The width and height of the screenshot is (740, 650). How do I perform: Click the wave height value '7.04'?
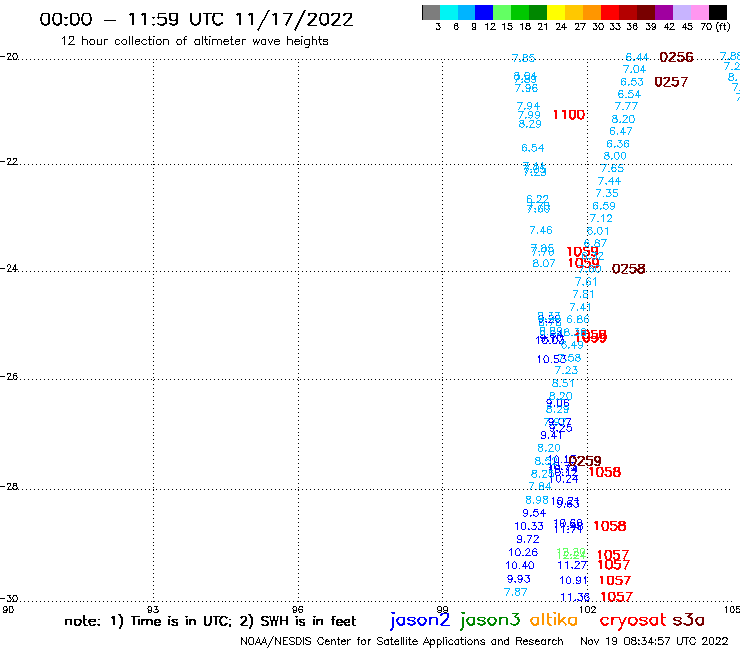coord(634,69)
